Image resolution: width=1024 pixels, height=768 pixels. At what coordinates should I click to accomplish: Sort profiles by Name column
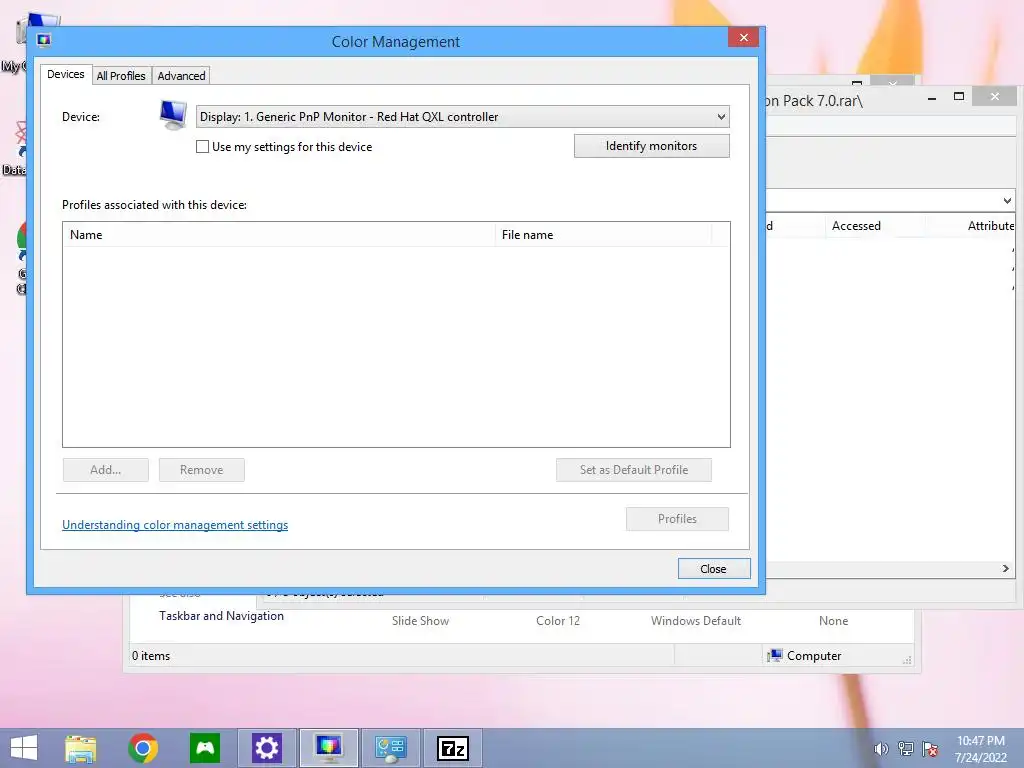[x=279, y=234]
